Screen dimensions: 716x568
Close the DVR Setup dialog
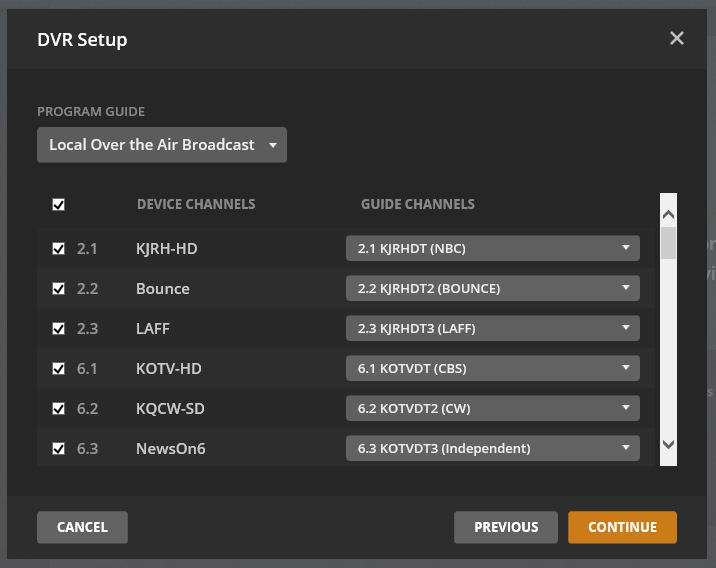click(x=677, y=39)
